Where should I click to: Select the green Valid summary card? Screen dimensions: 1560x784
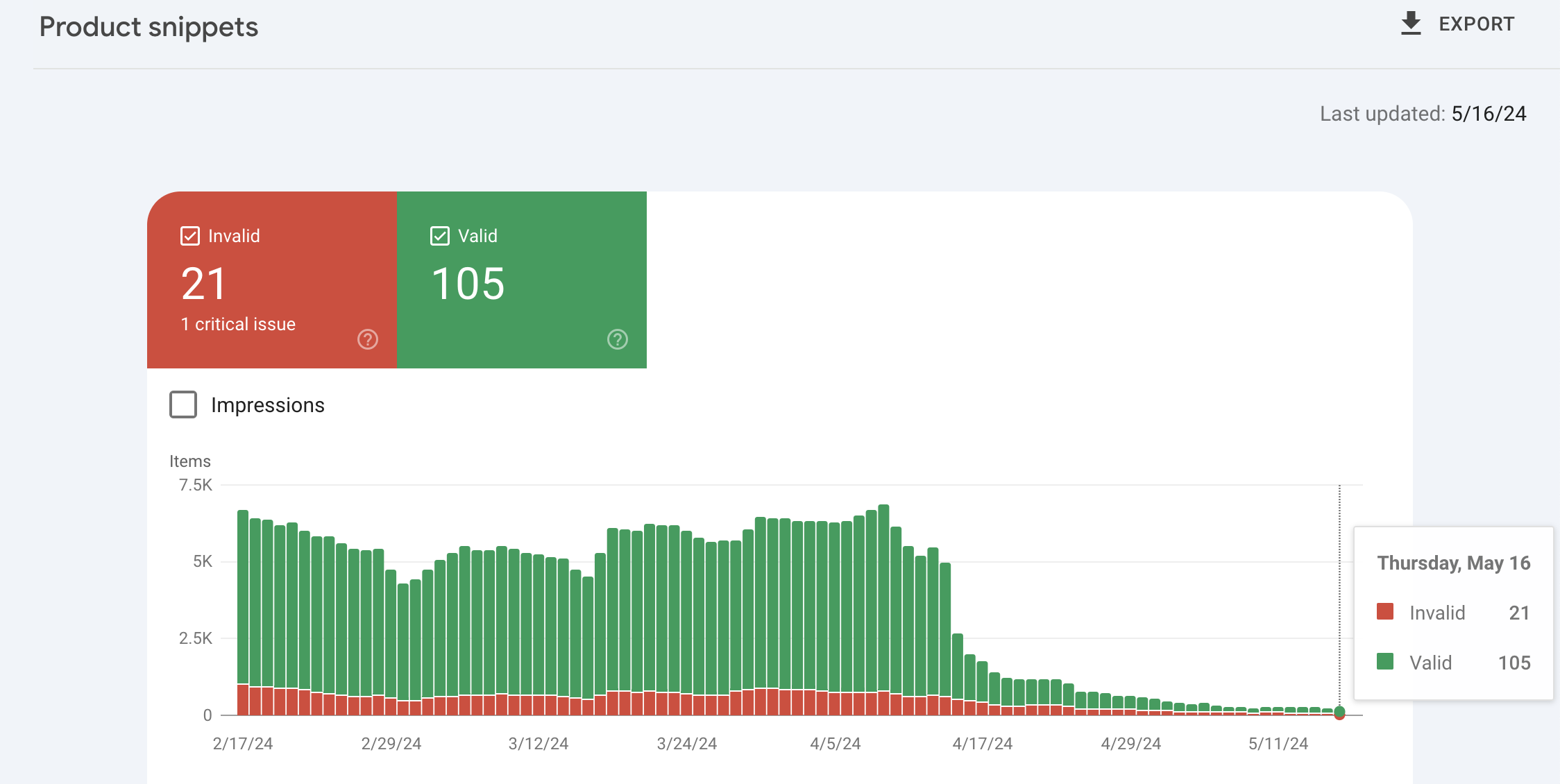(x=522, y=280)
